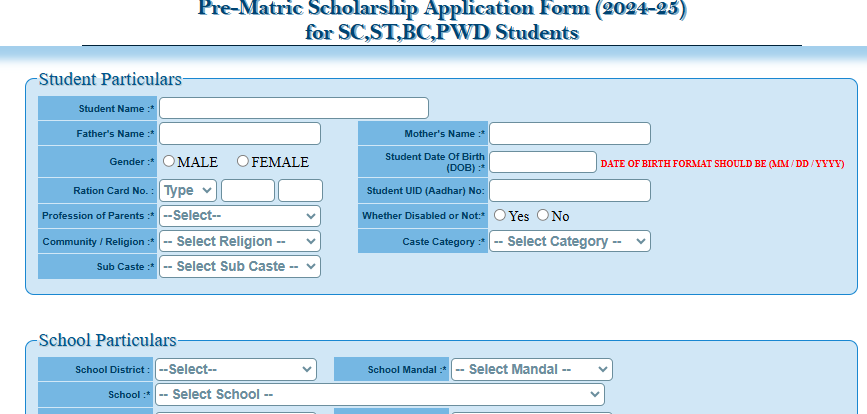Click the Whether Disabled or Not label
This screenshot has width=867, height=414.
(x=424, y=216)
